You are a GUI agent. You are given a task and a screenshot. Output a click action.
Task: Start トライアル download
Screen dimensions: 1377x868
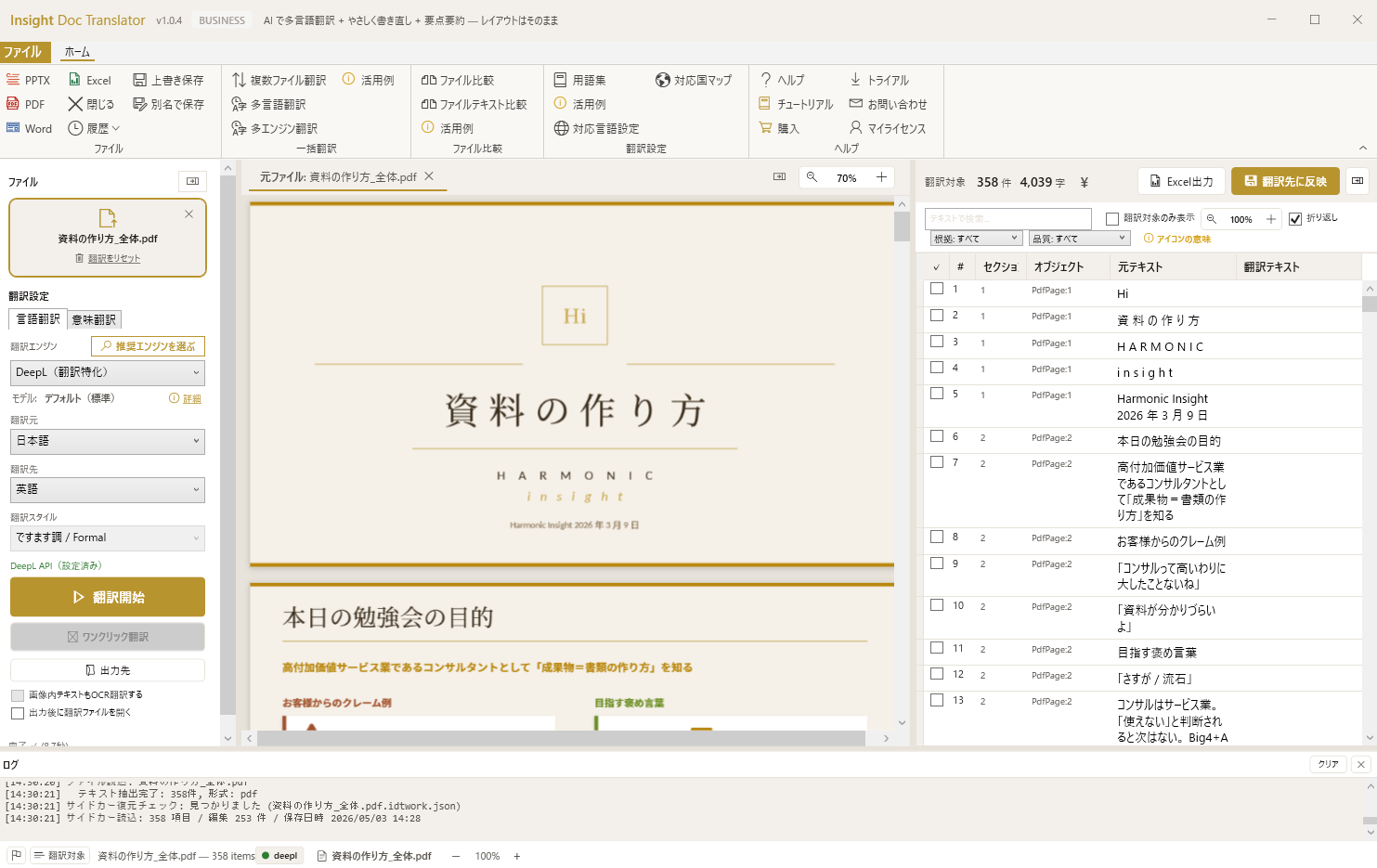pyautogui.click(x=878, y=80)
